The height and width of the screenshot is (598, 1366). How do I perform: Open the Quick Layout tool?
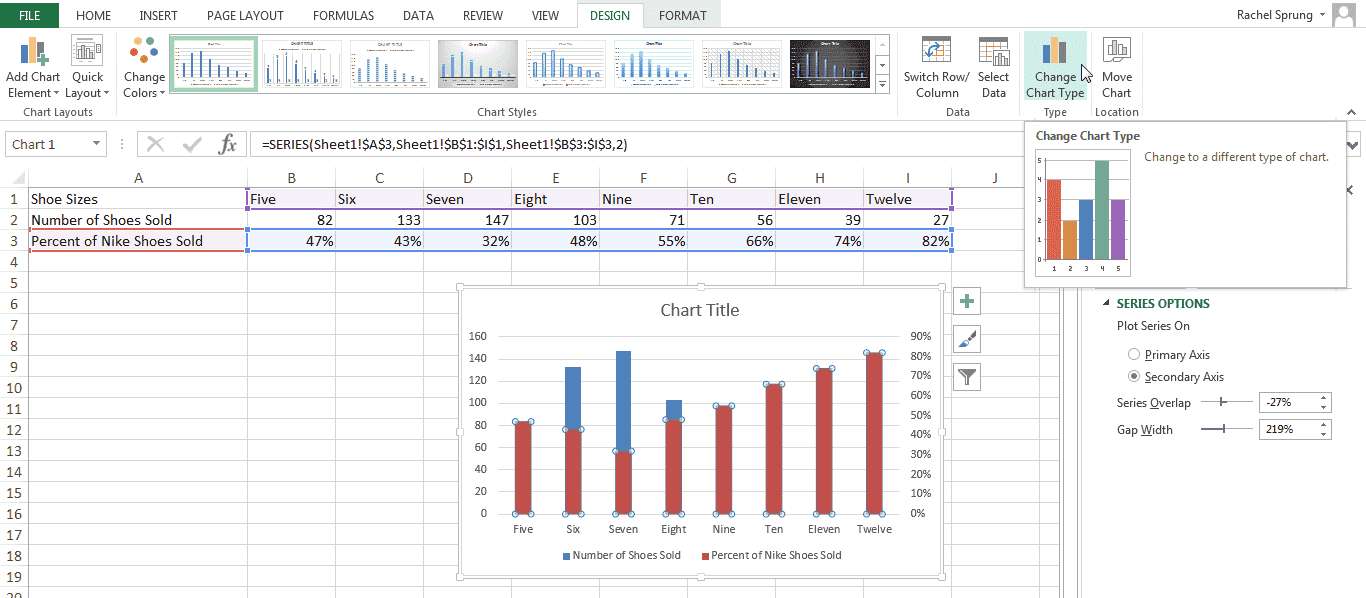pyautogui.click(x=87, y=52)
